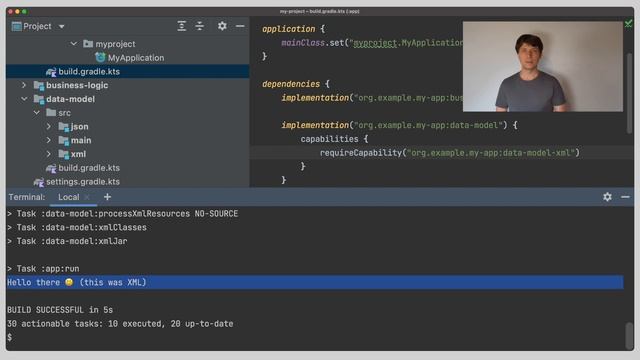Click the 'Task :data-model:xmlJar' line
640x360 pixels.
tap(67, 241)
